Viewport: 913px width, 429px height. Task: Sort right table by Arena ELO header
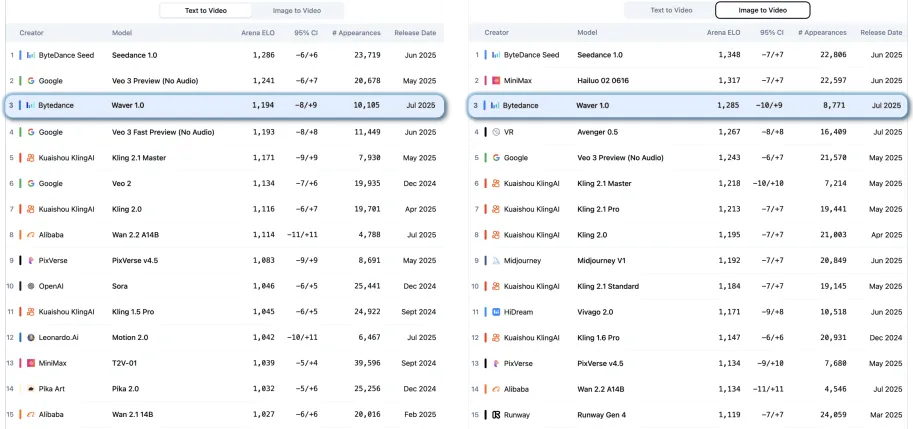(x=724, y=33)
